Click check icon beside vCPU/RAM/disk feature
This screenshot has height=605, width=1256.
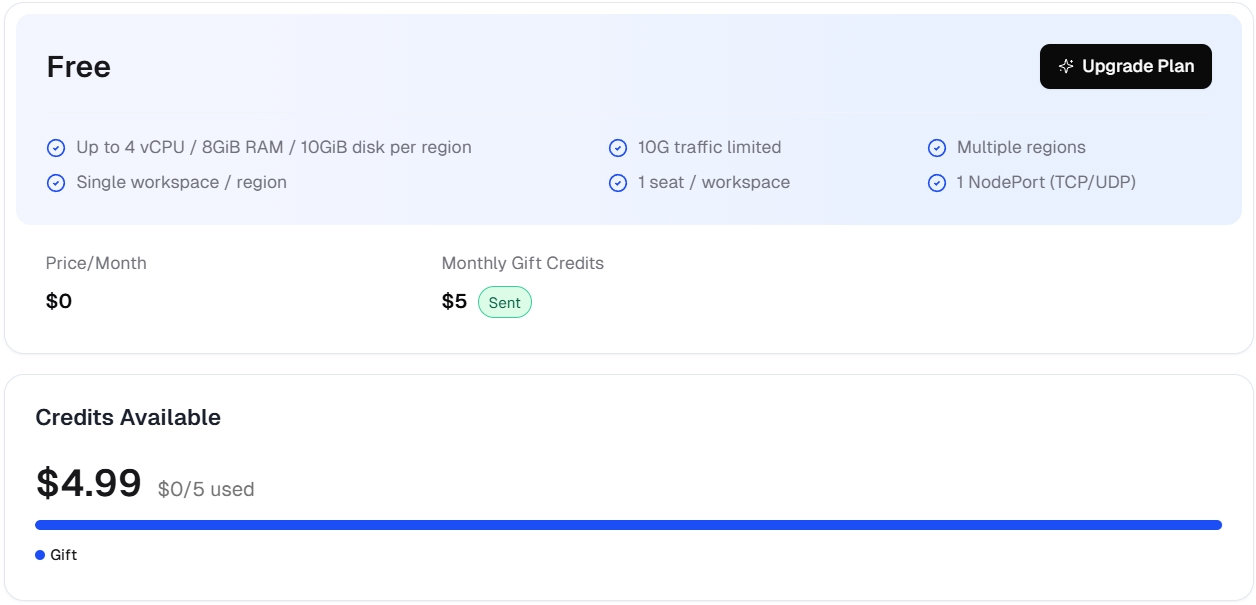[x=56, y=148]
